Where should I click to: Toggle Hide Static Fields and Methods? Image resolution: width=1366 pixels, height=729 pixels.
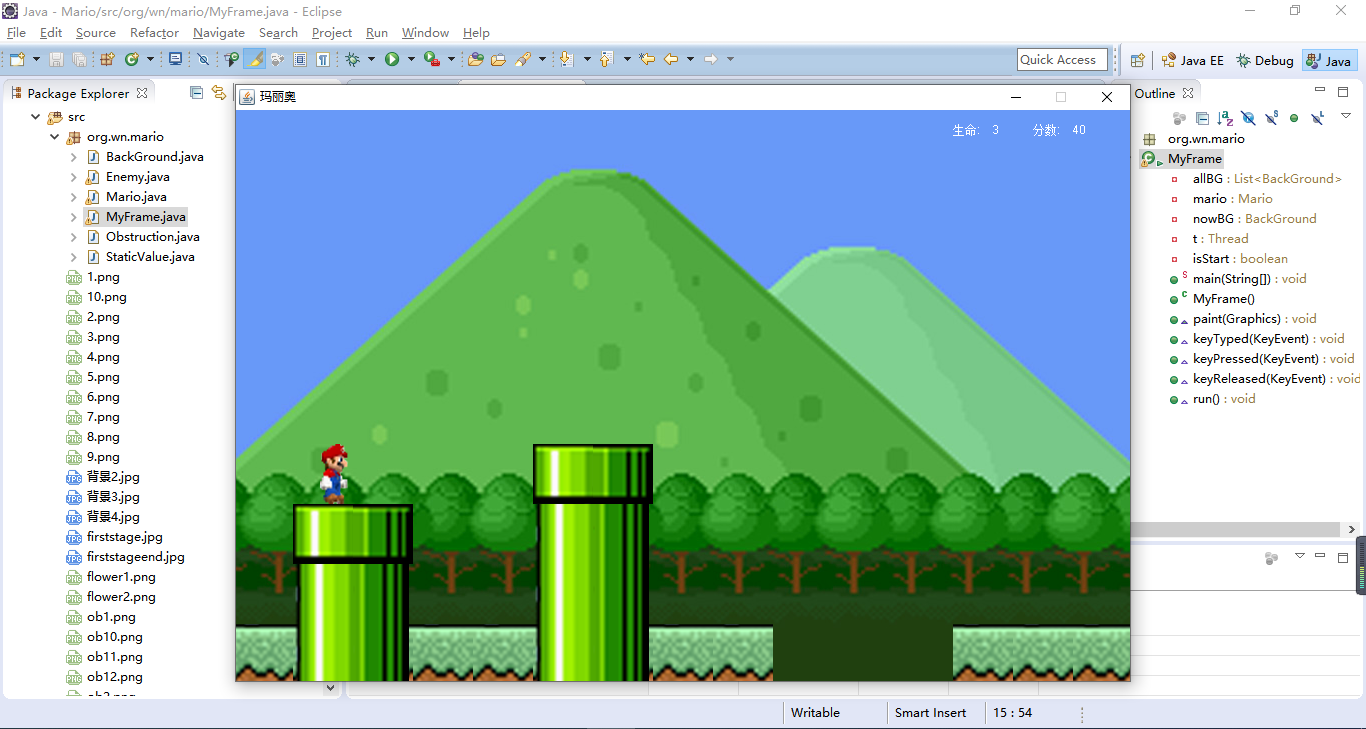coord(1271,118)
